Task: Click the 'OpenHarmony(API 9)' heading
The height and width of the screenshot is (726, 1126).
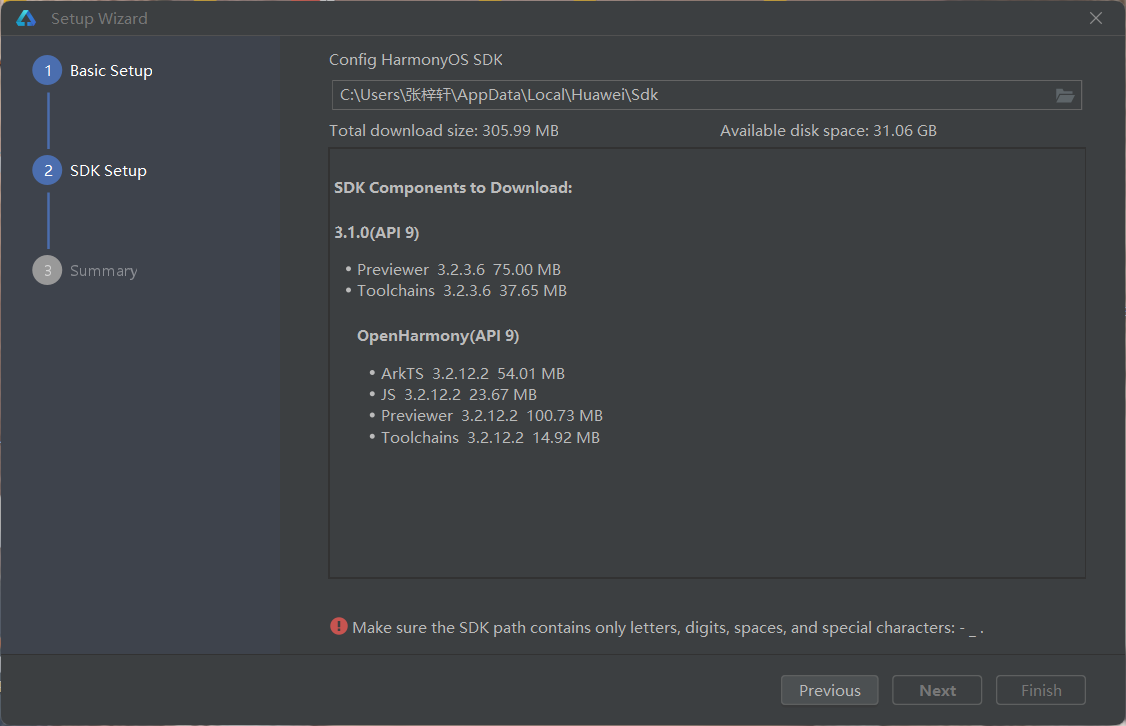Action: pyautogui.click(x=438, y=336)
